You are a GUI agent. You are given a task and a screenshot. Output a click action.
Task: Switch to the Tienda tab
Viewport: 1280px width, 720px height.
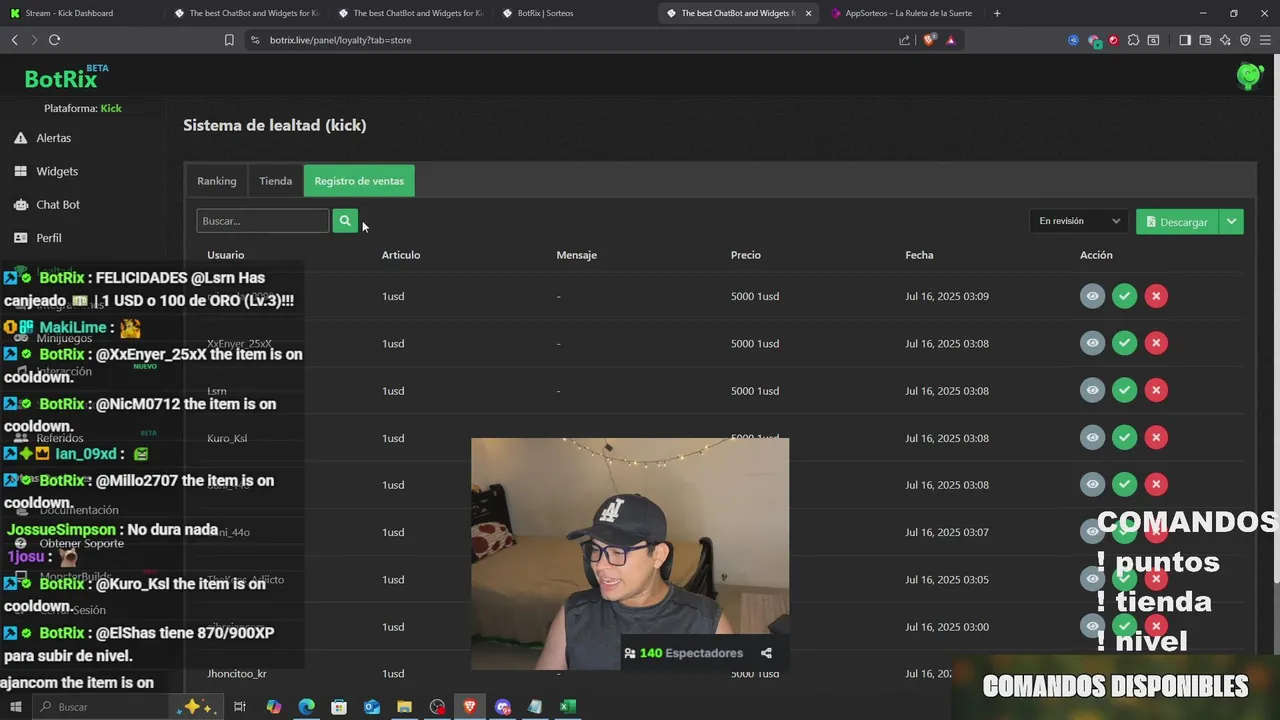(x=276, y=181)
